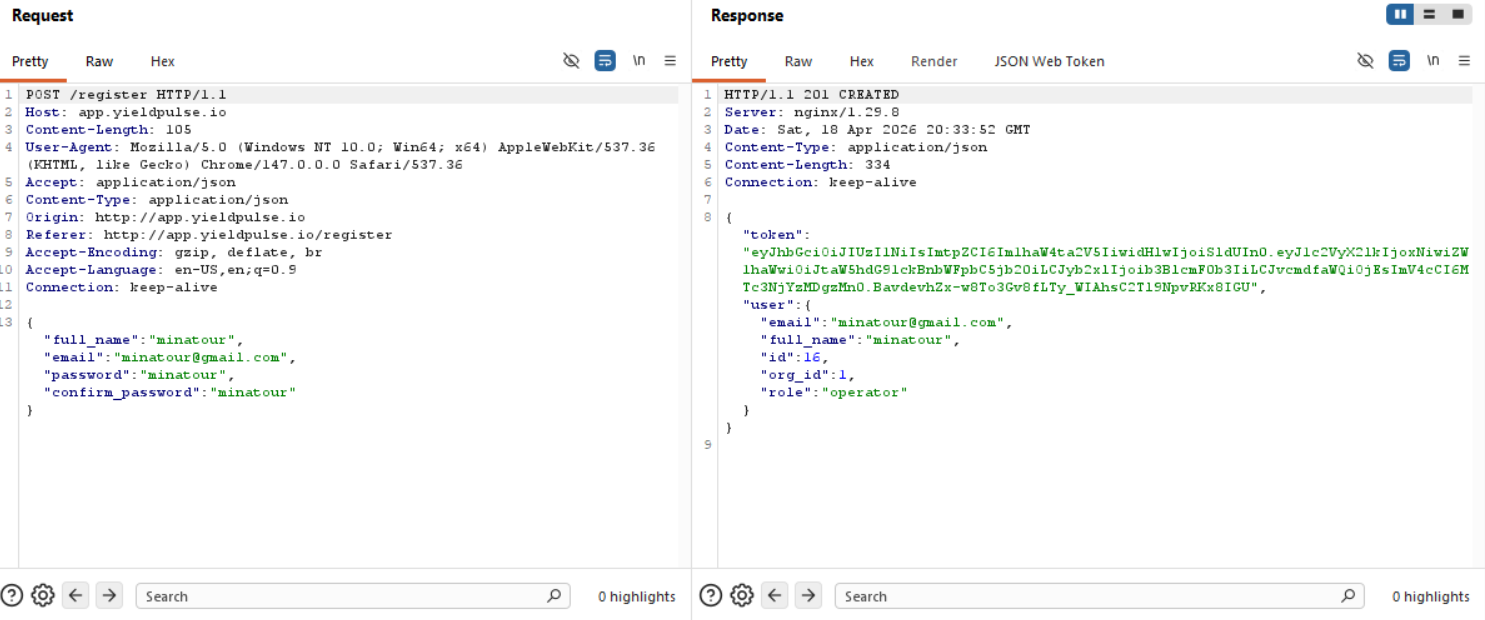The height and width of the screenshot is (620, 1485).
Task: Open the JSON Web Token tab
Action: 1049,61
